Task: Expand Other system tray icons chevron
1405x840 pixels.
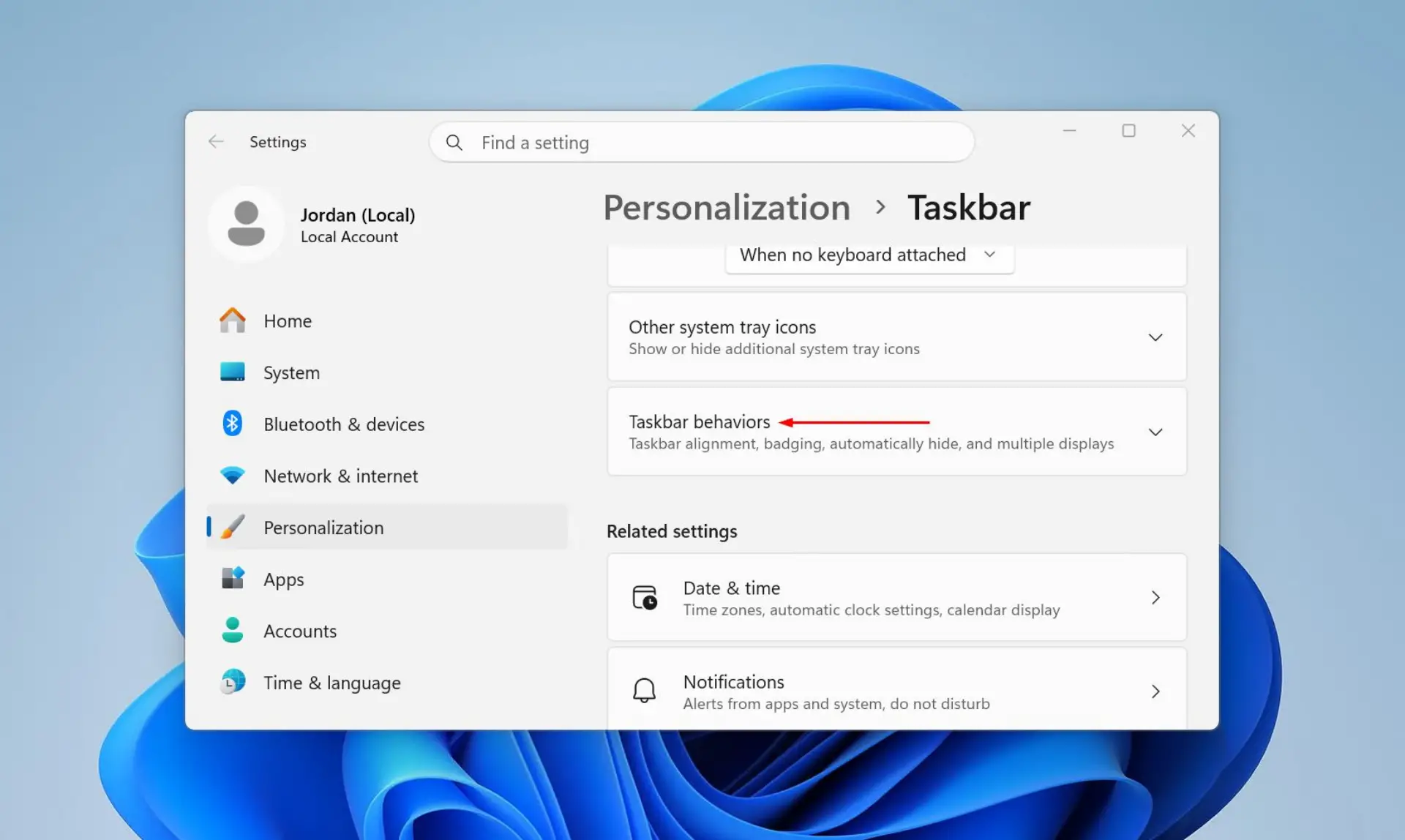Action: coord(1155,337)
